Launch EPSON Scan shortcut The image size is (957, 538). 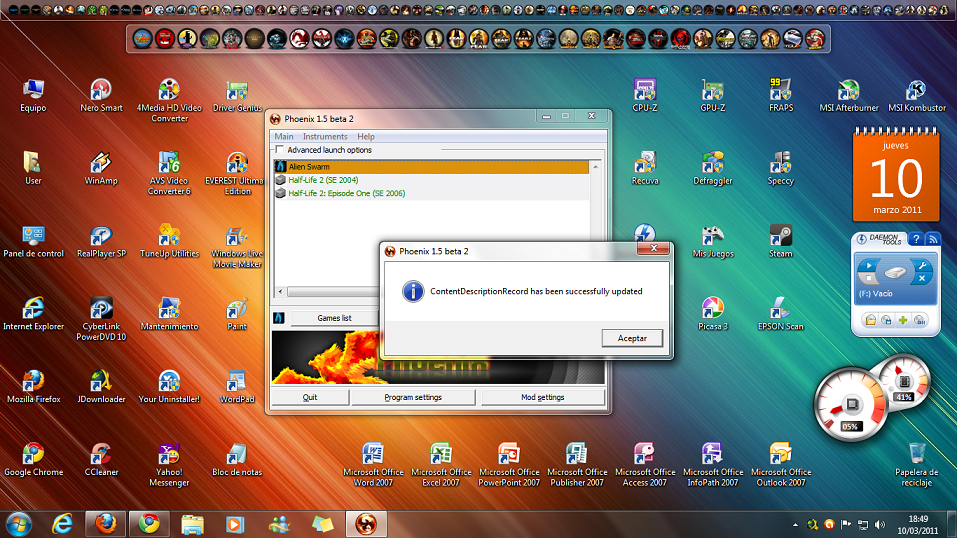click(x=781, y=314)
